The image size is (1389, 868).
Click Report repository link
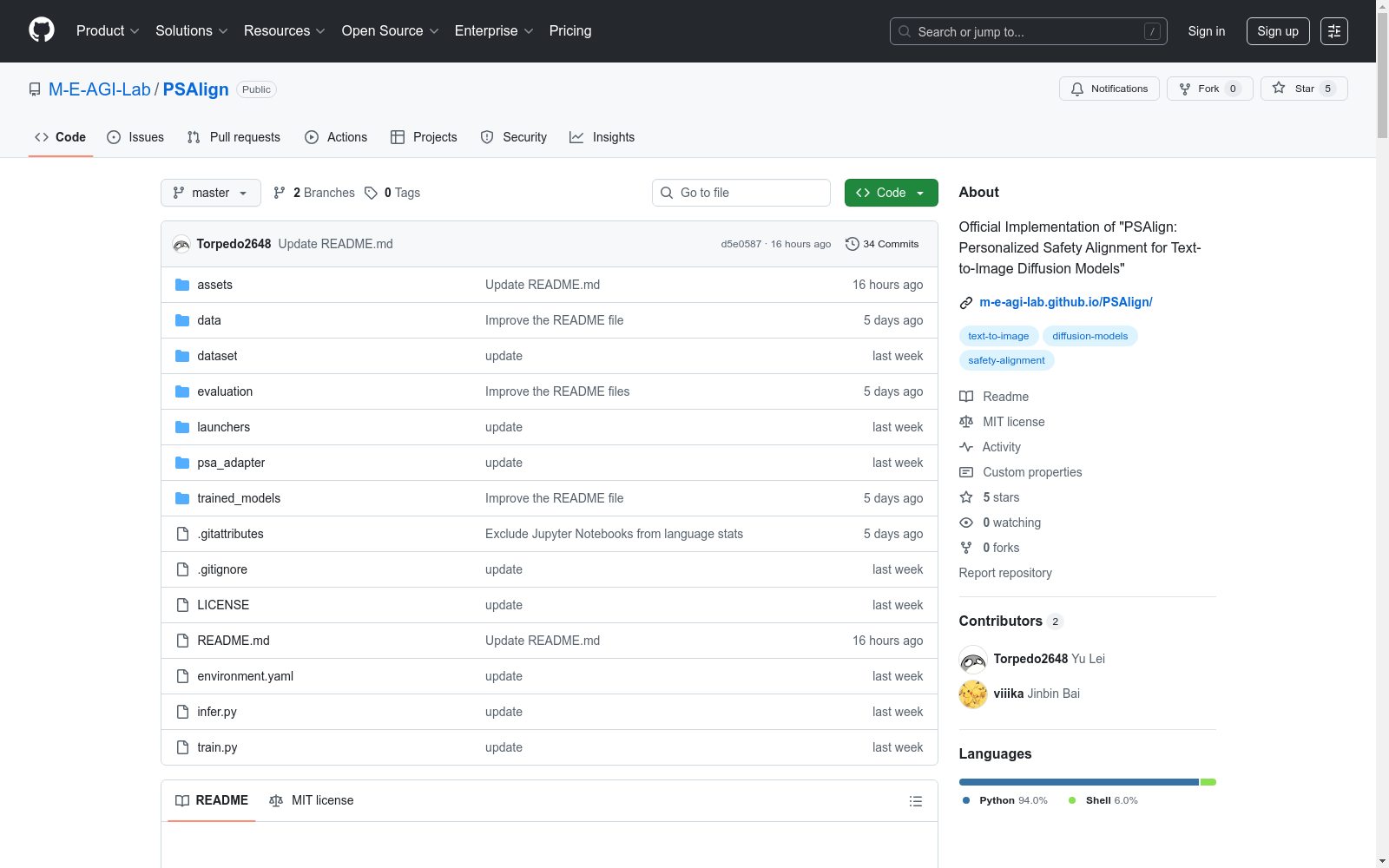coord(1005,573)
